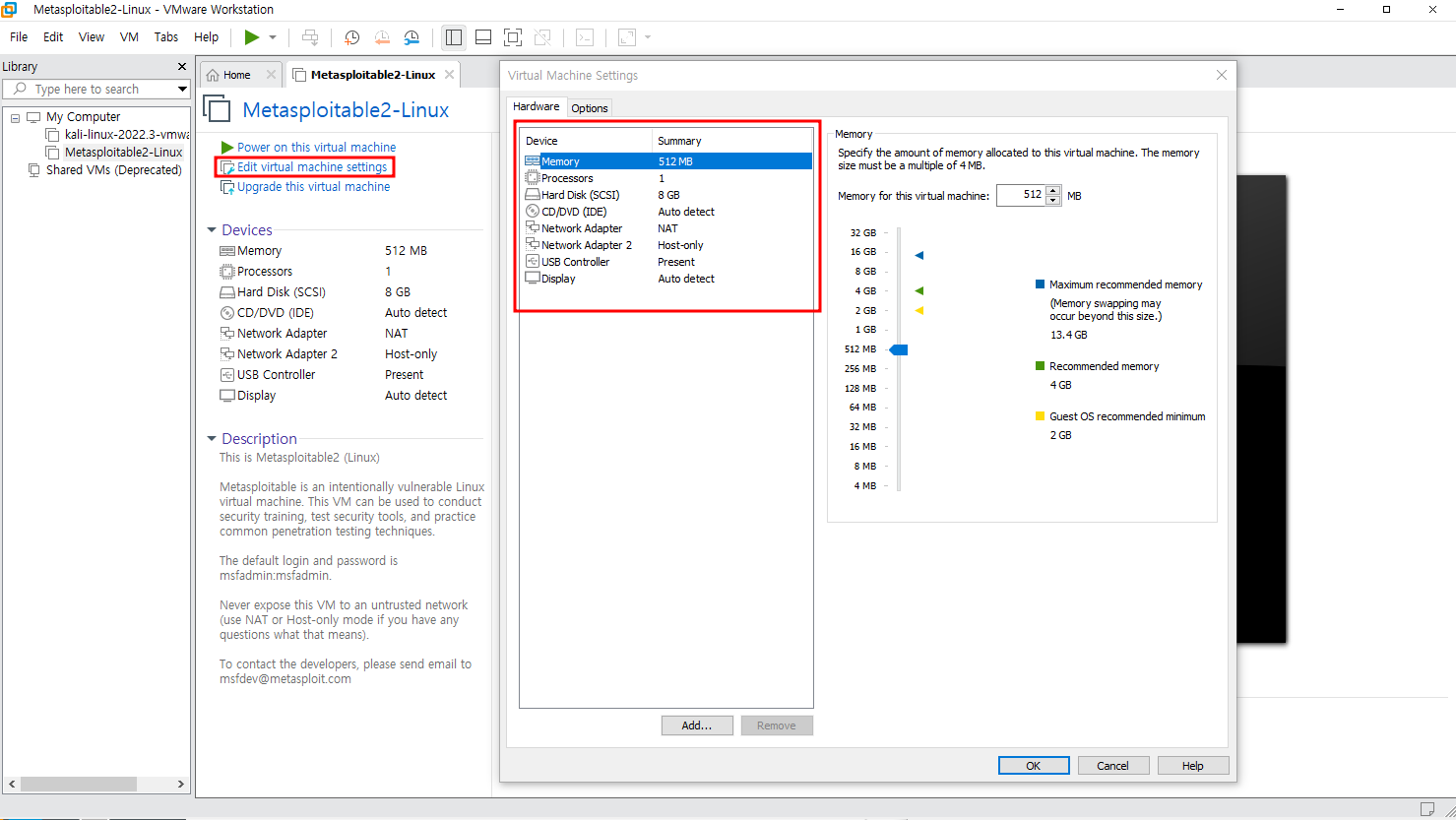
Task: Open the VM menu
Action: (129, 36)
